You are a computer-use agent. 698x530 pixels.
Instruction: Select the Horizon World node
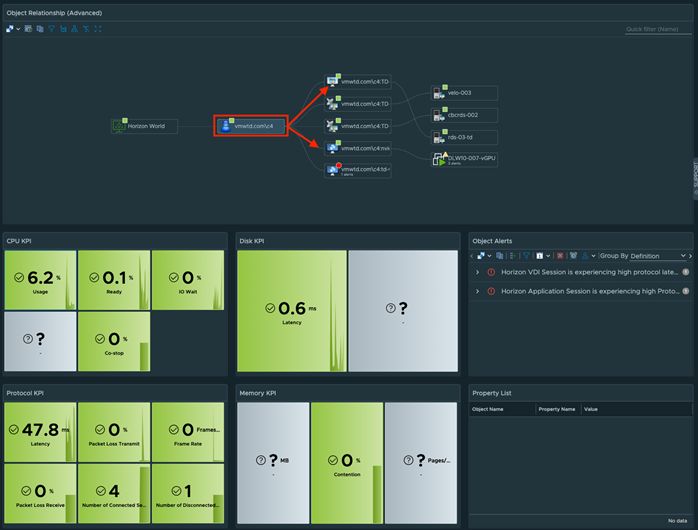pyautogui.click(x=144, y=126)
